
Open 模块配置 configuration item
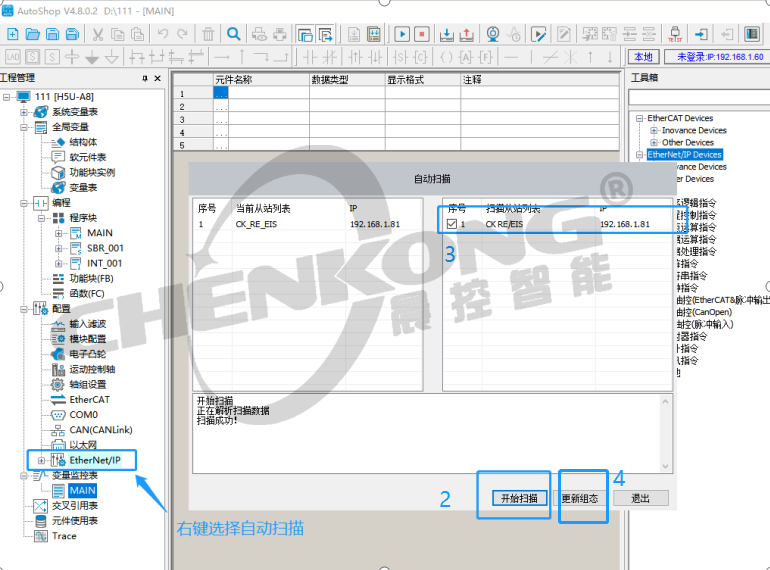click(87, 339)
